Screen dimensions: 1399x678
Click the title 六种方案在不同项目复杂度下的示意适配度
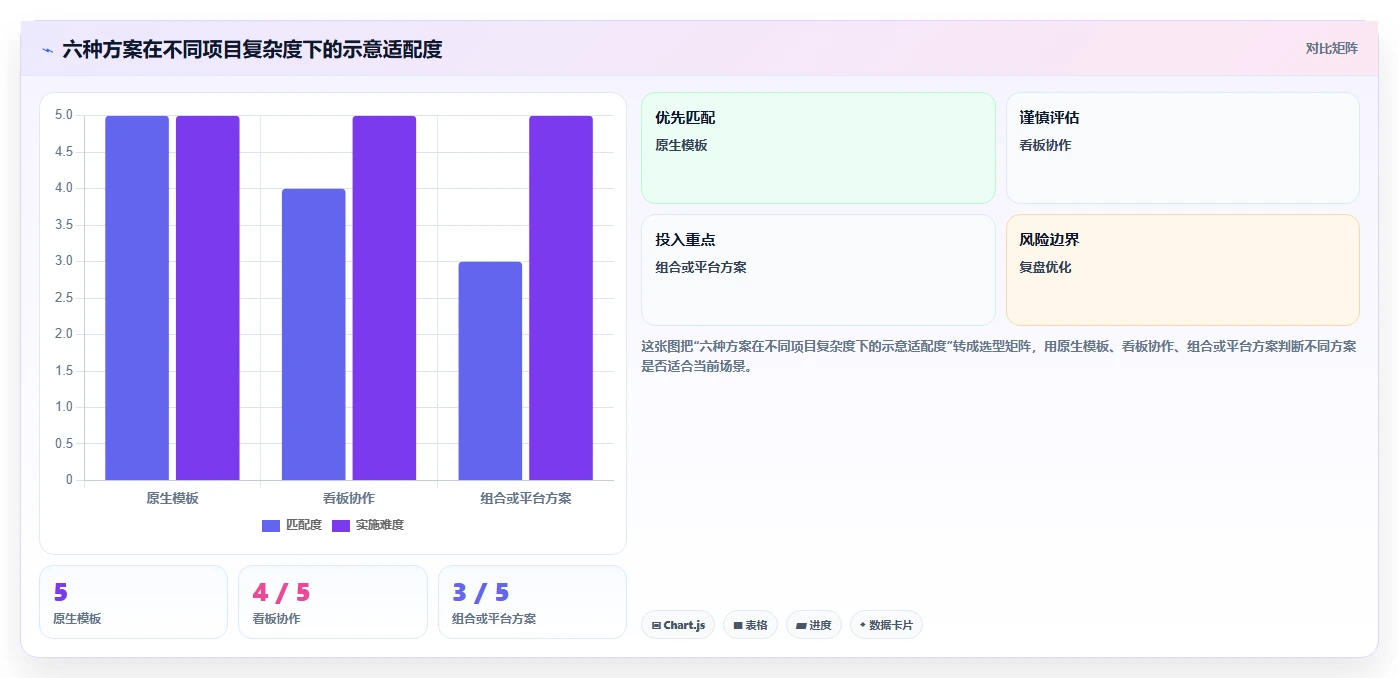(252, 49)
